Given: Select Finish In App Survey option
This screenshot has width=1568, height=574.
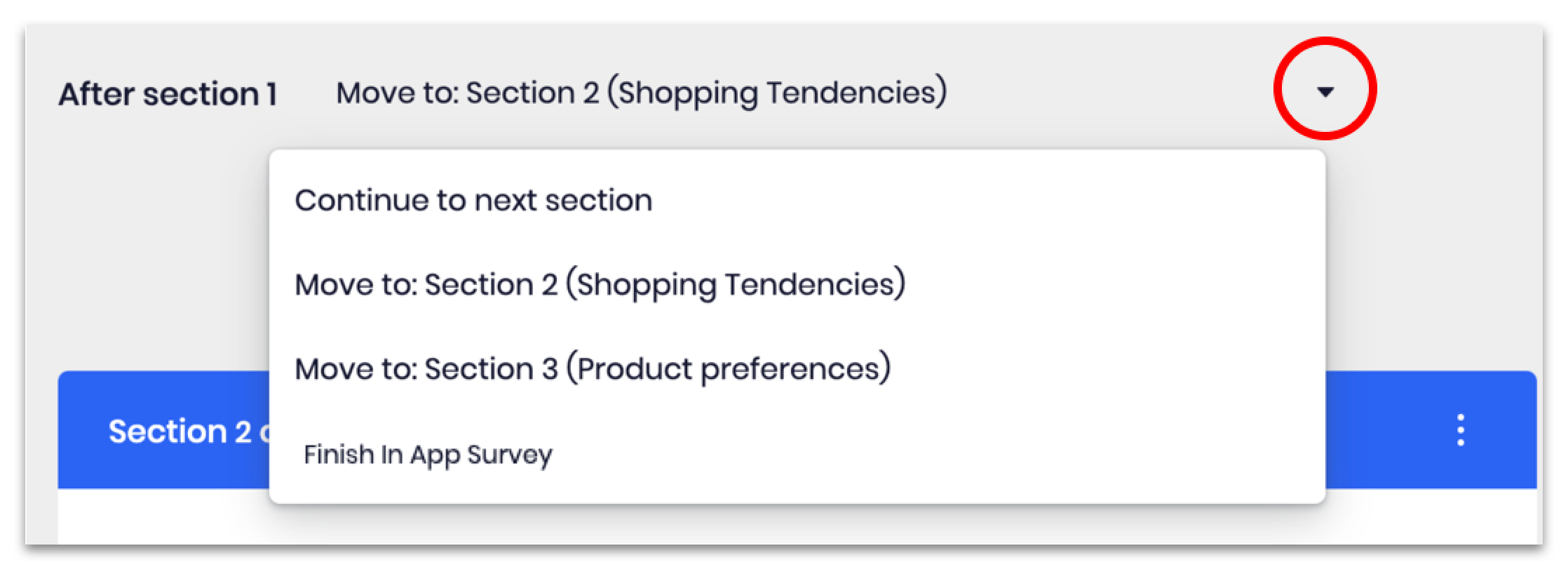Looking at the screenshot, I should click(x=428, y=455).
